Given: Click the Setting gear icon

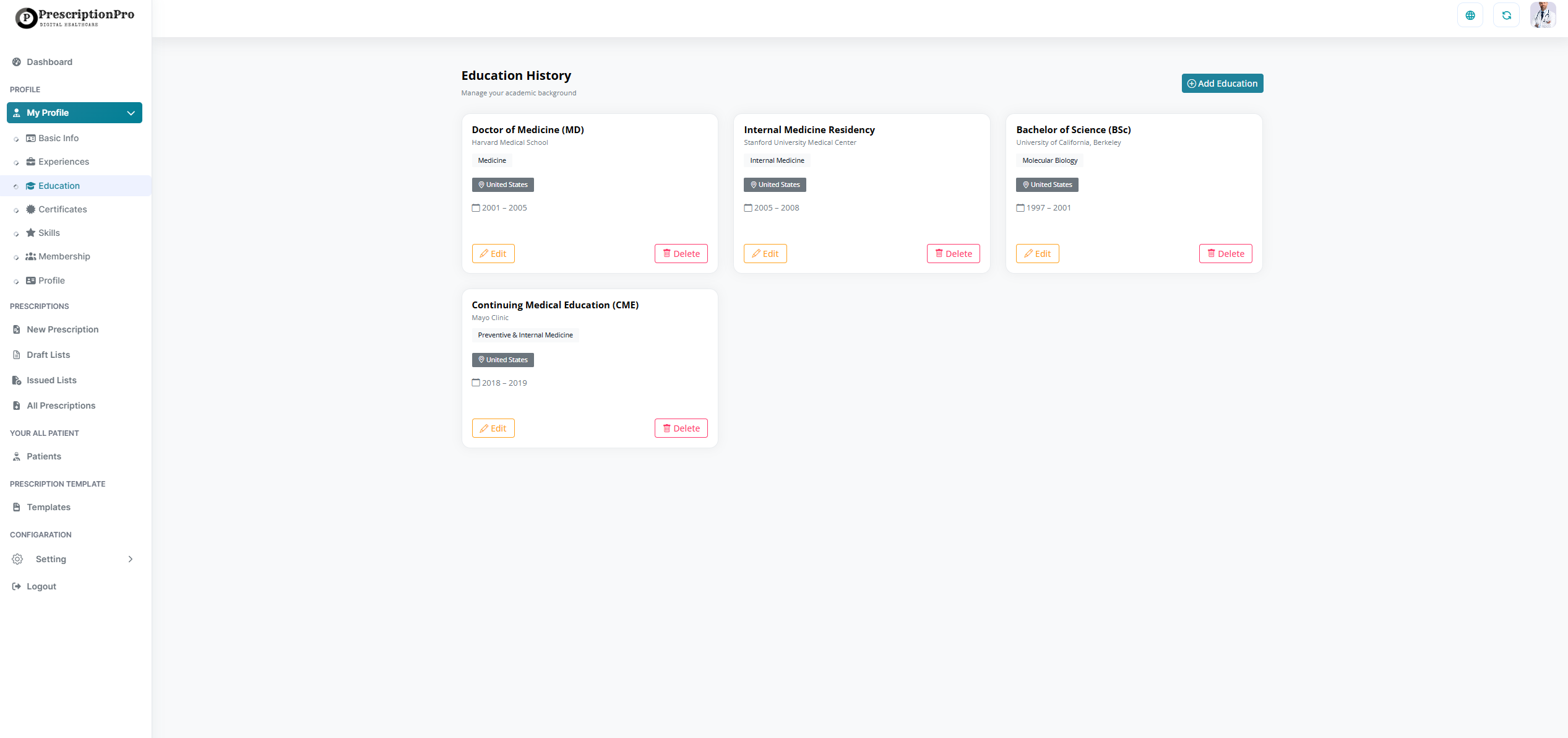Looking at the screenshot, I should click(x=17, y=559).
